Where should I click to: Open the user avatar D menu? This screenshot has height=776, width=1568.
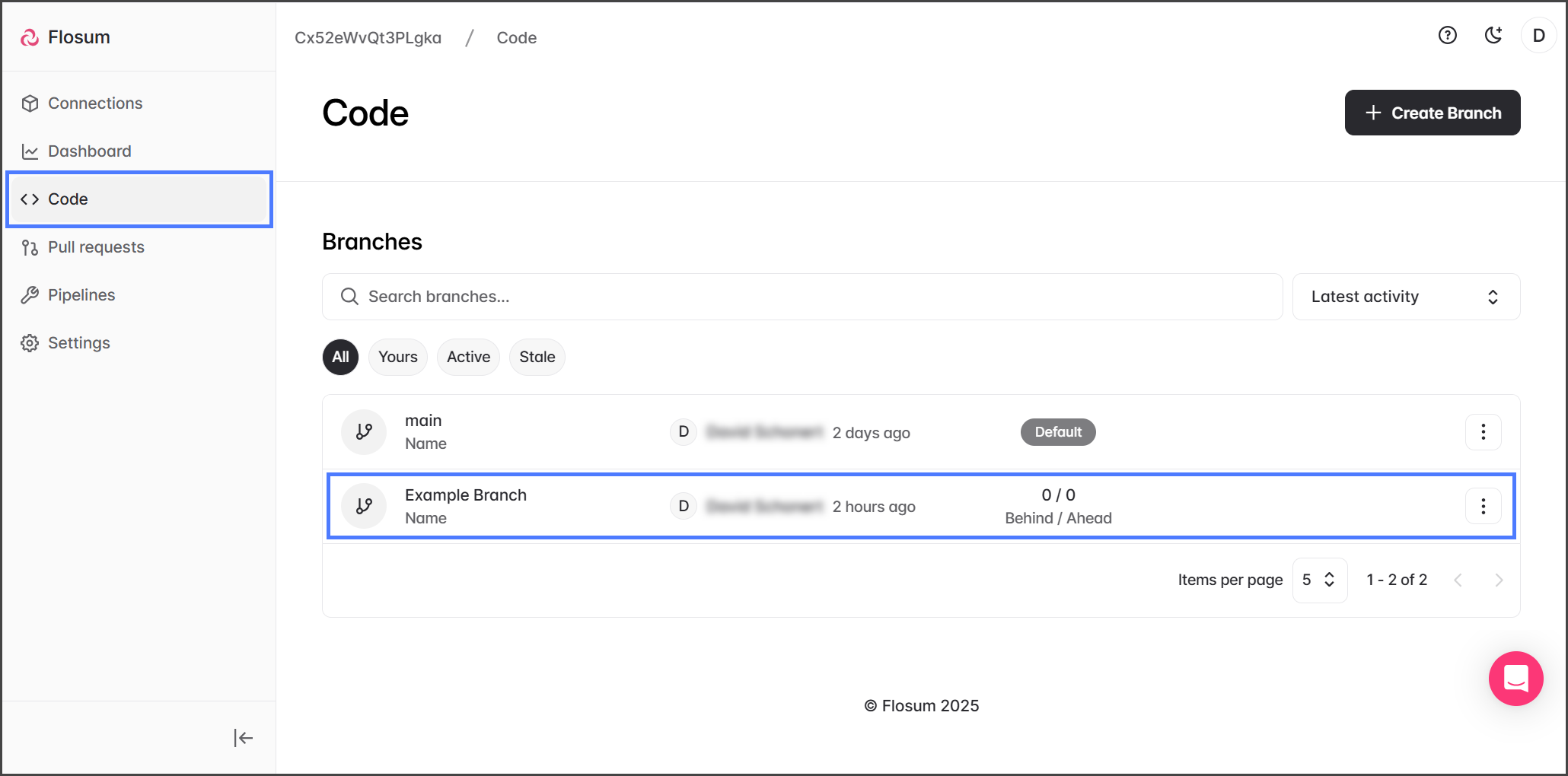click(x=1538, y=36)
